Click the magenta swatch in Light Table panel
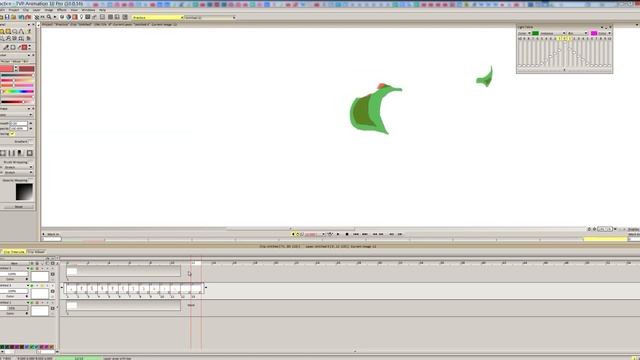640x360 pixels. 594,33
